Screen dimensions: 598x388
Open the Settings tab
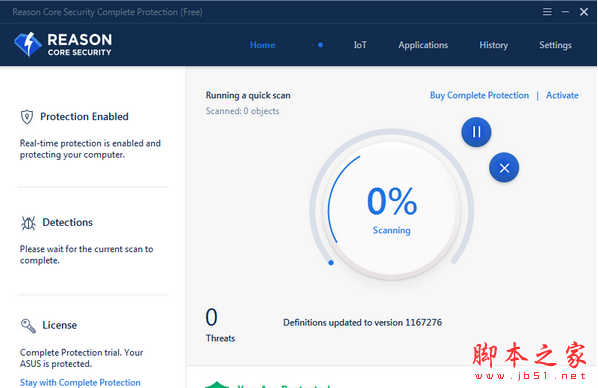[x=555, y=45]
